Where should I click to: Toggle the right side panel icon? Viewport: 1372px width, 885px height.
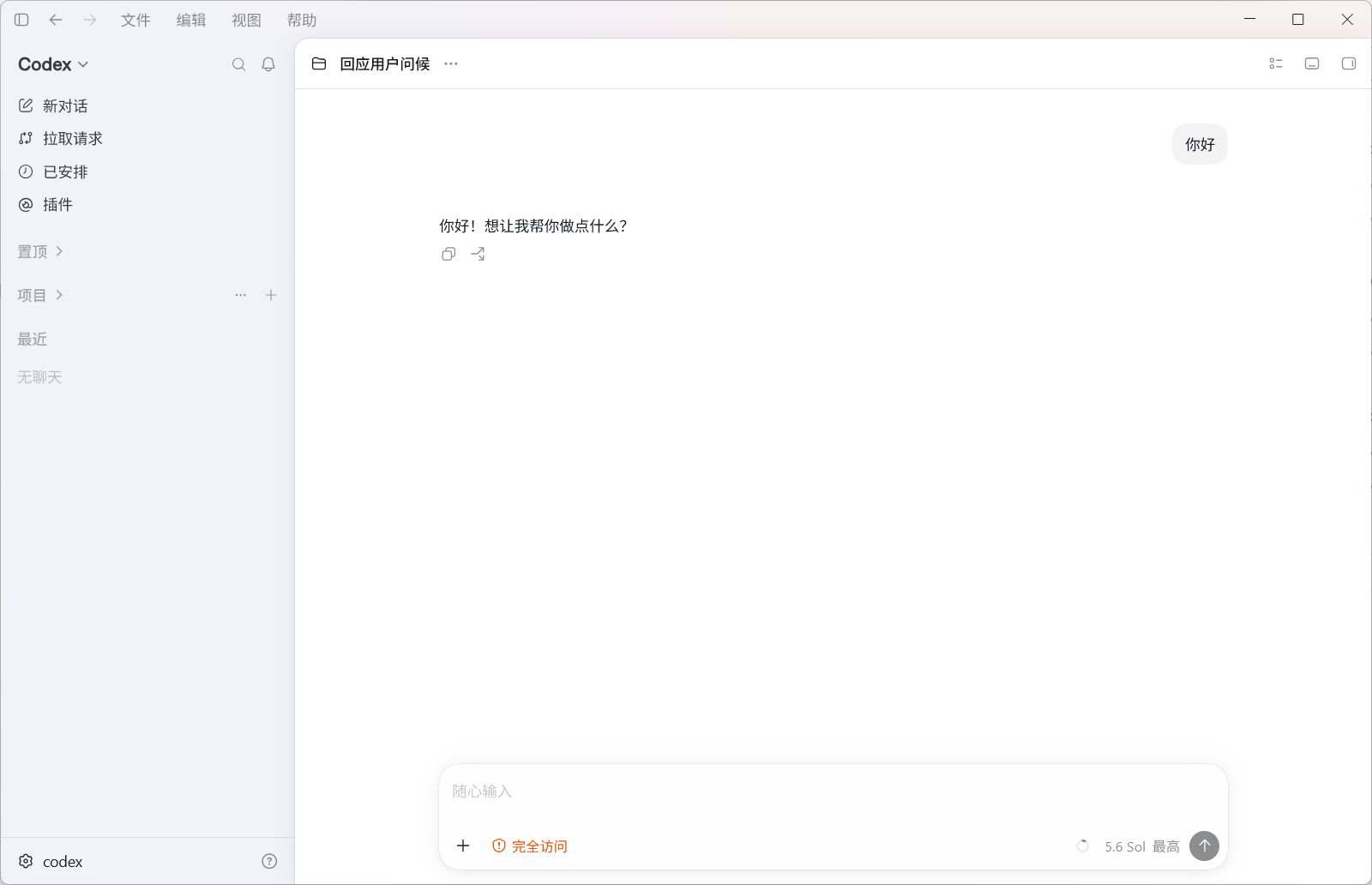pos(1349,63)
